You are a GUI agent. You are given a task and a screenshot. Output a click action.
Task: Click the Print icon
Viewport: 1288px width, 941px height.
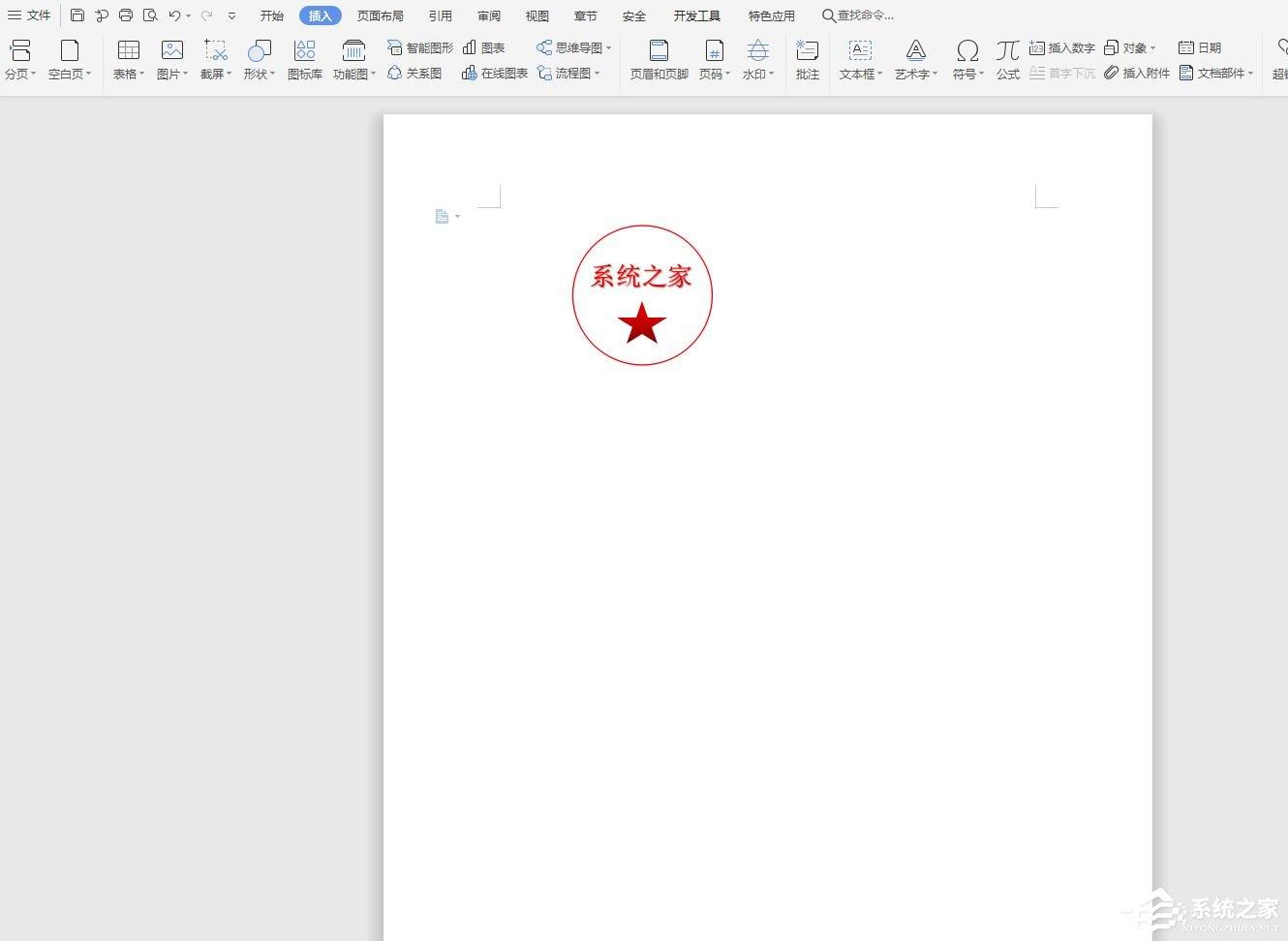click(x=126, y=15)
